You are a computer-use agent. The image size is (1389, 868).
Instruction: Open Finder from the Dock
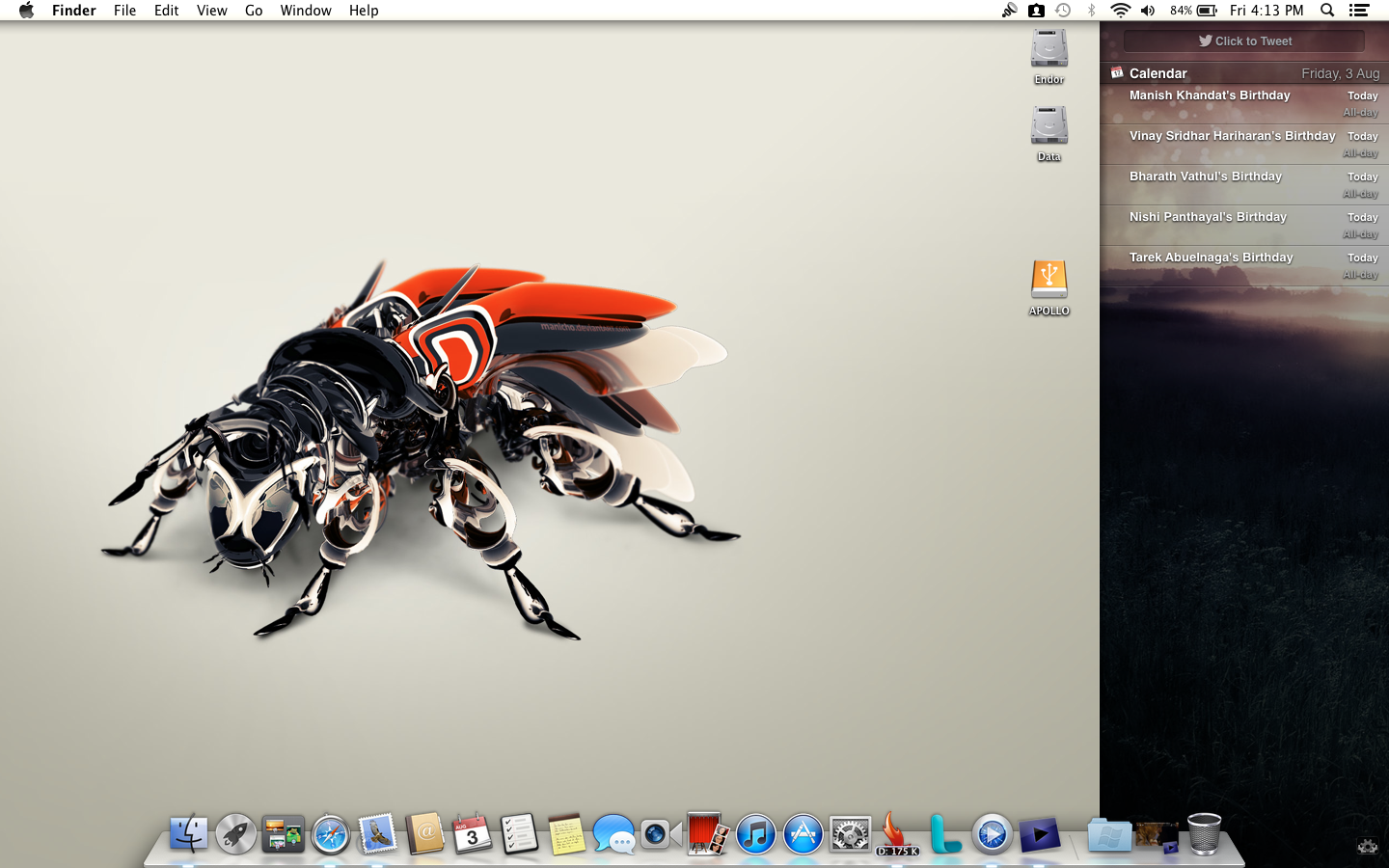click(x=189, y=834)
